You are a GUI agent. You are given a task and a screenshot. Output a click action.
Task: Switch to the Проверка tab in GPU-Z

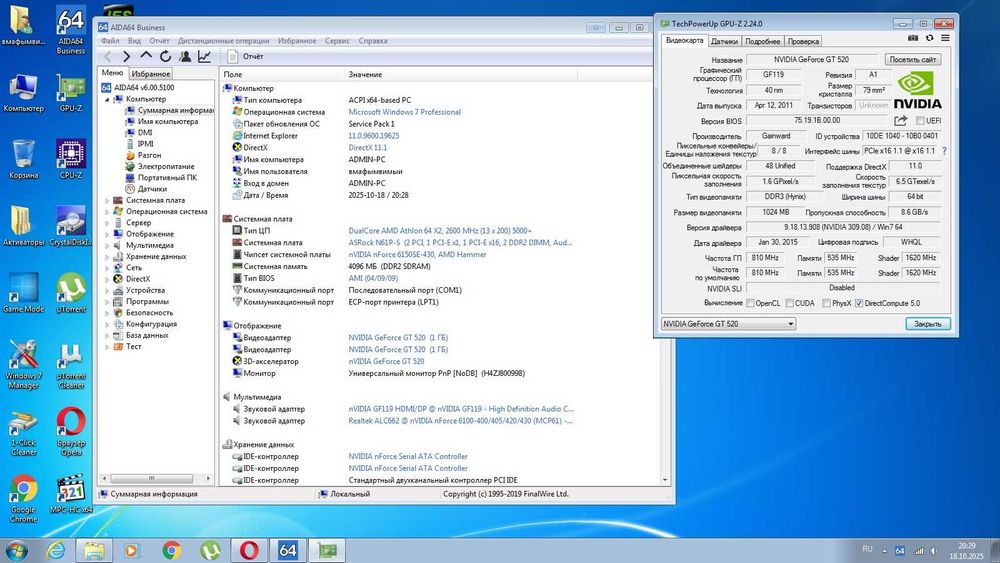coord(803,41)
